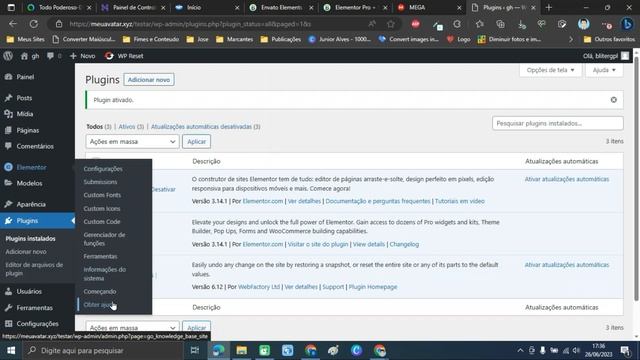Select 'Informações do sistema' flyout item
This screenshot has width=640, height=360.
tap(104, 274)
